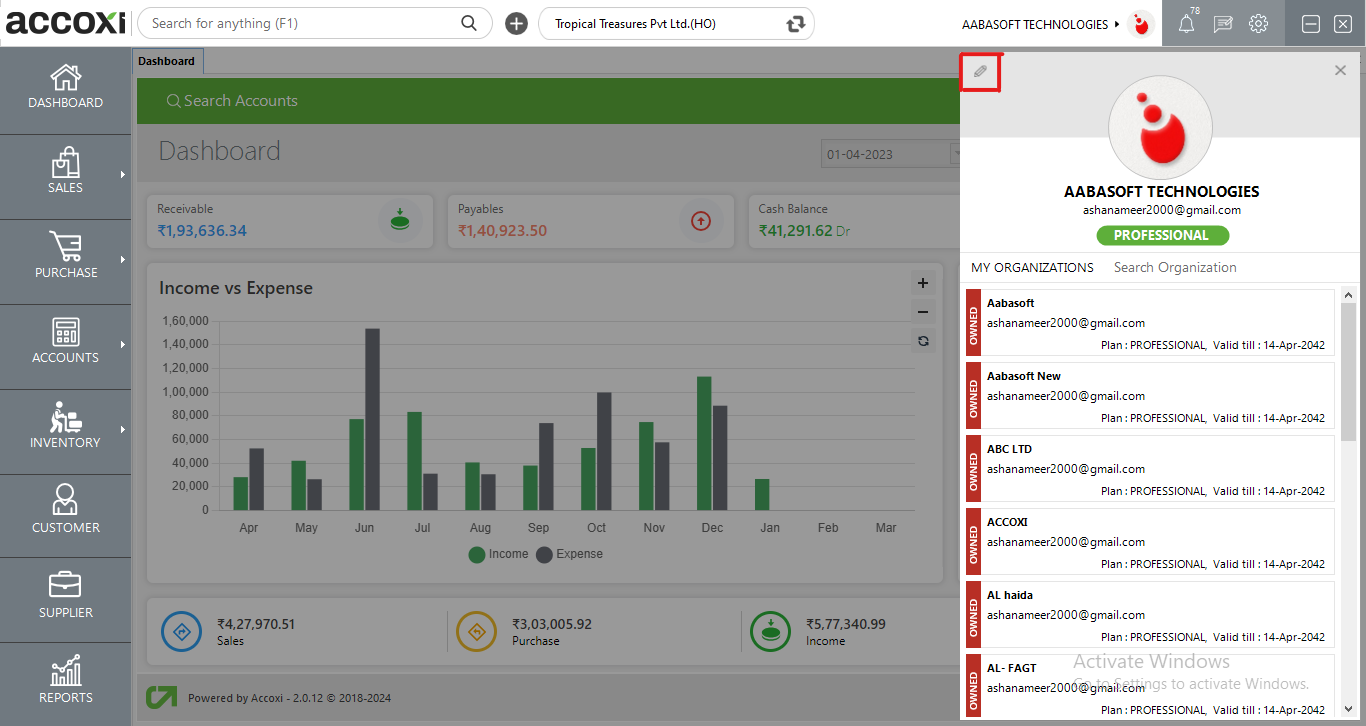Click the pencil edit profile icon
The image size is (1366, 726).
[980, 72]
